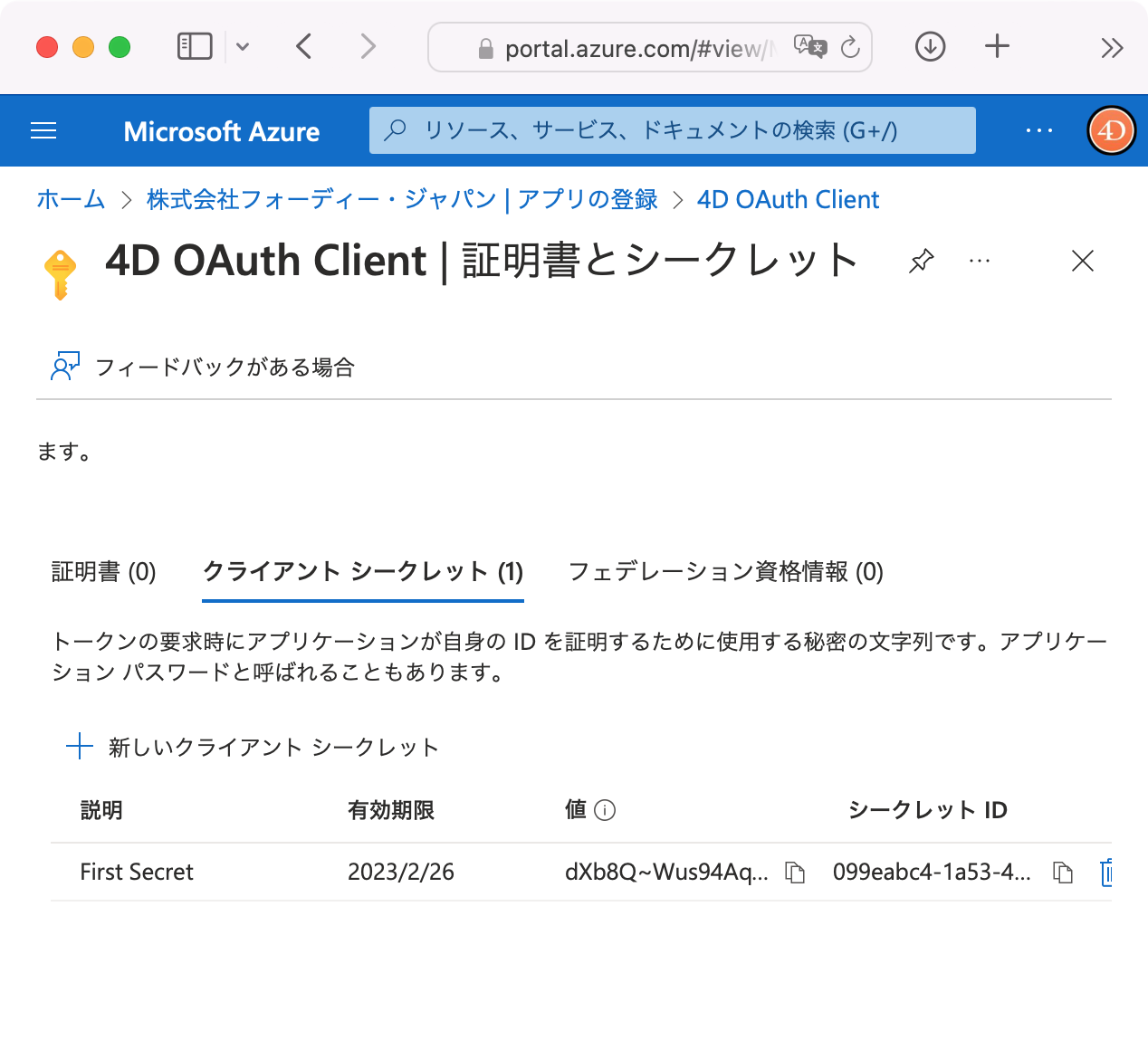This screenshot has height=1059, width=1148.
Task: Switch to the 証明書 (0) tab
Action: coord(103,572)
